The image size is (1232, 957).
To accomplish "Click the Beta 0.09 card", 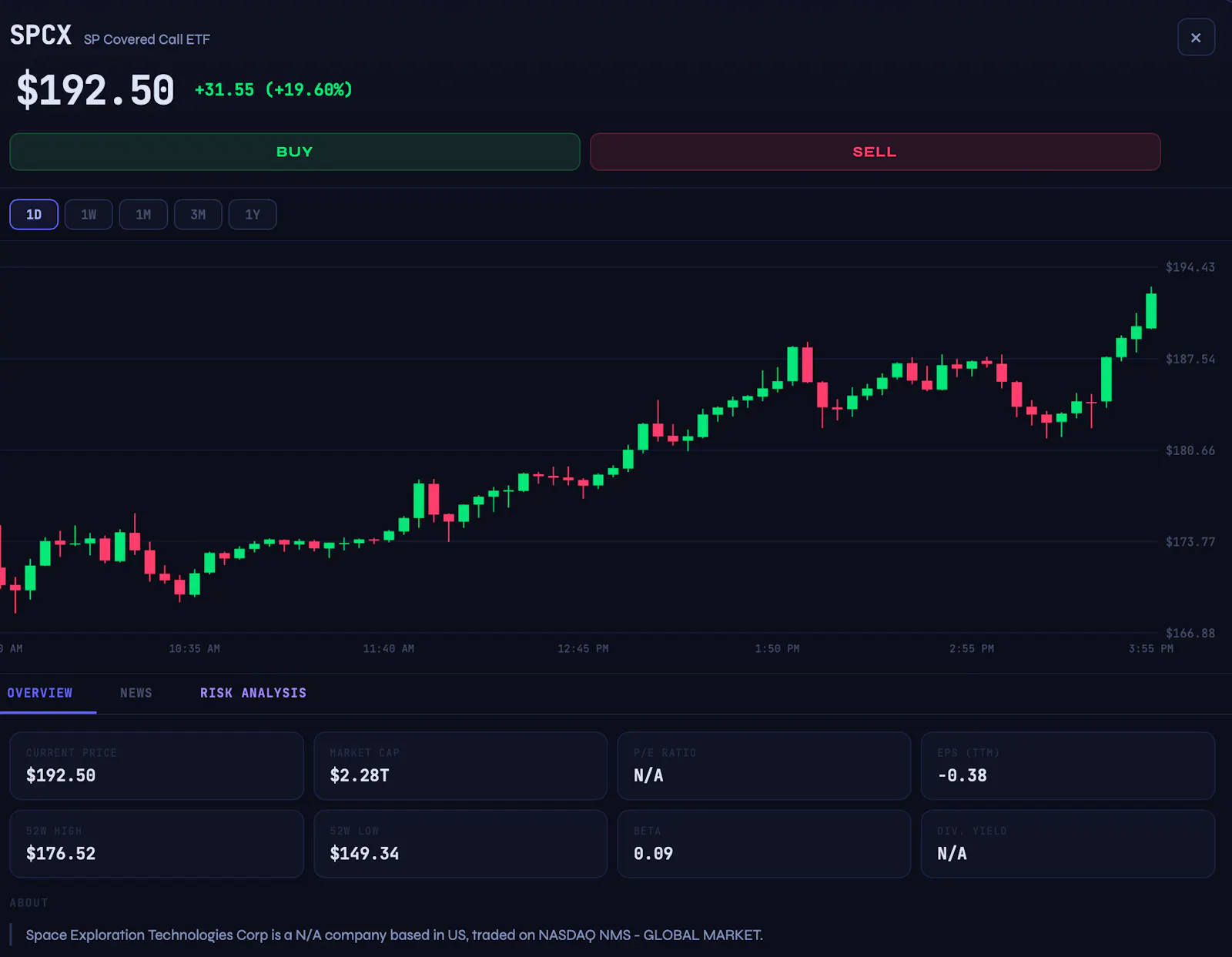I will pyautogui.click(x=764, y=844).
